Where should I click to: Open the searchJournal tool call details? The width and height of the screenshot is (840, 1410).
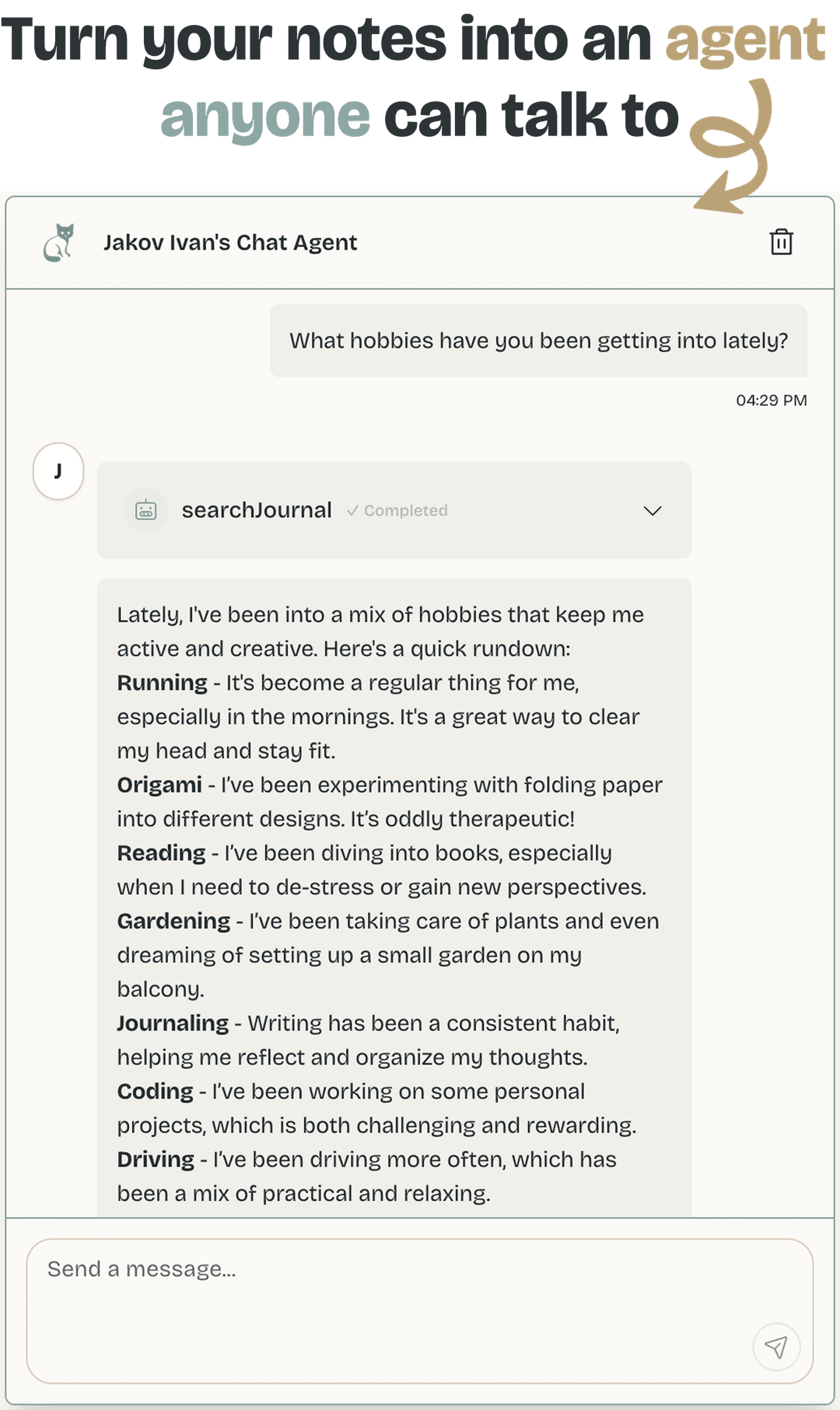click(257, 510)
